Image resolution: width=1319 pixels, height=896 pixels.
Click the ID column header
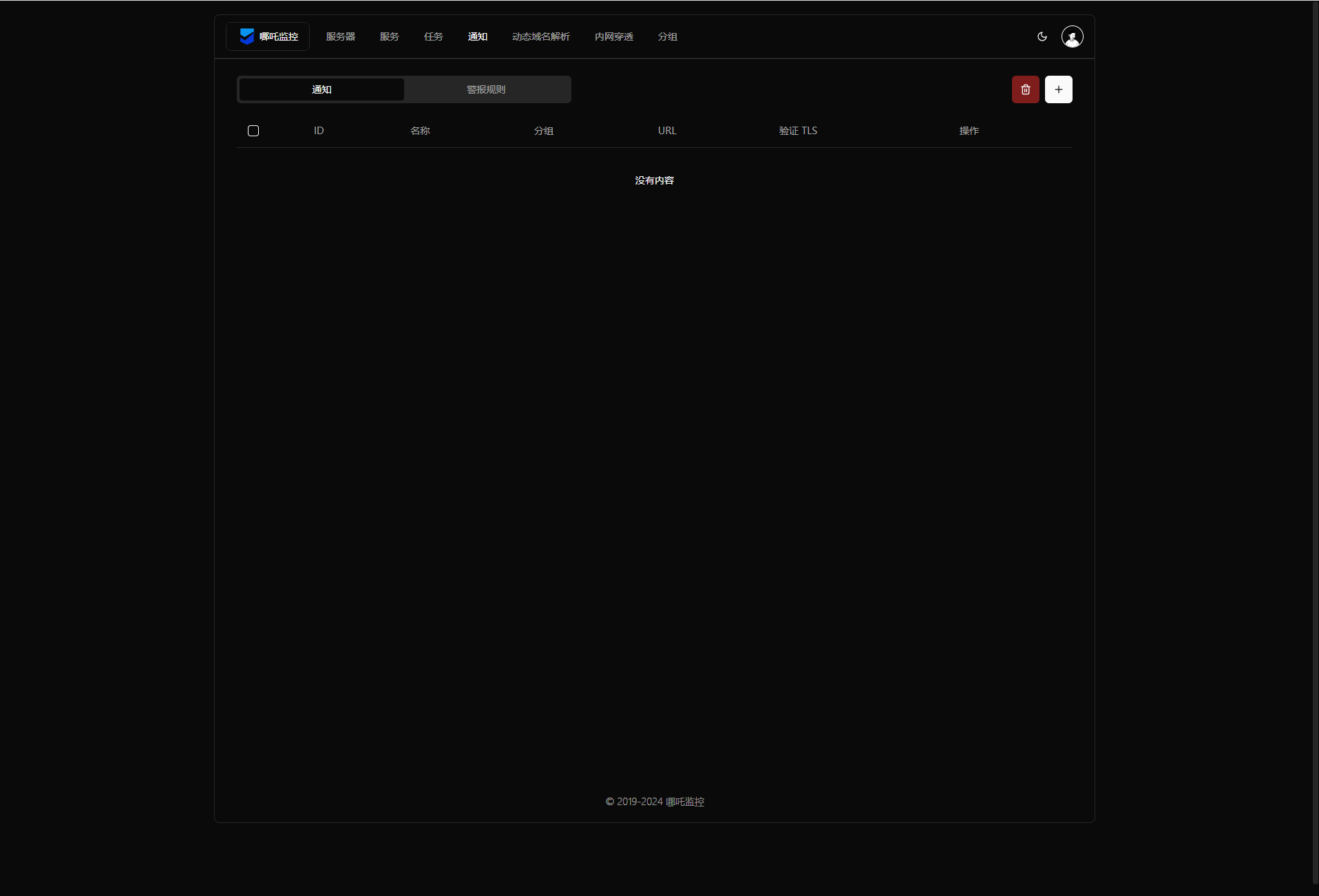319,131
